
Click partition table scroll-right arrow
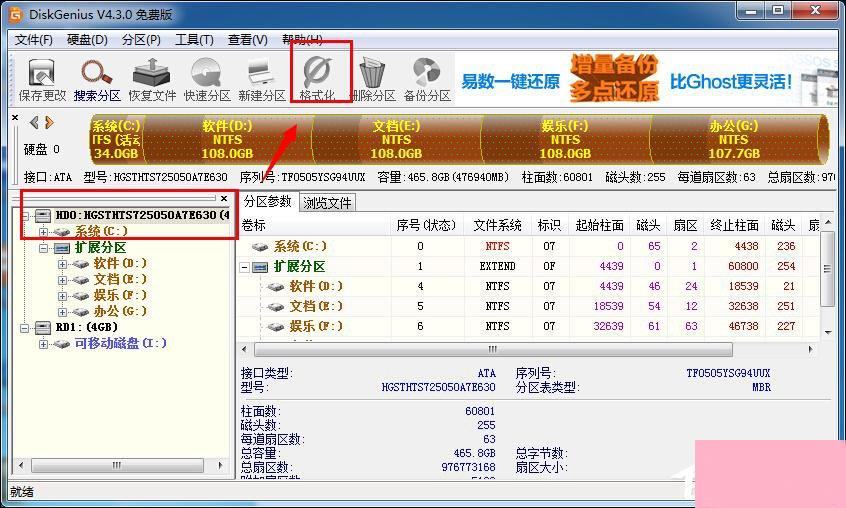tap(811, 349)
